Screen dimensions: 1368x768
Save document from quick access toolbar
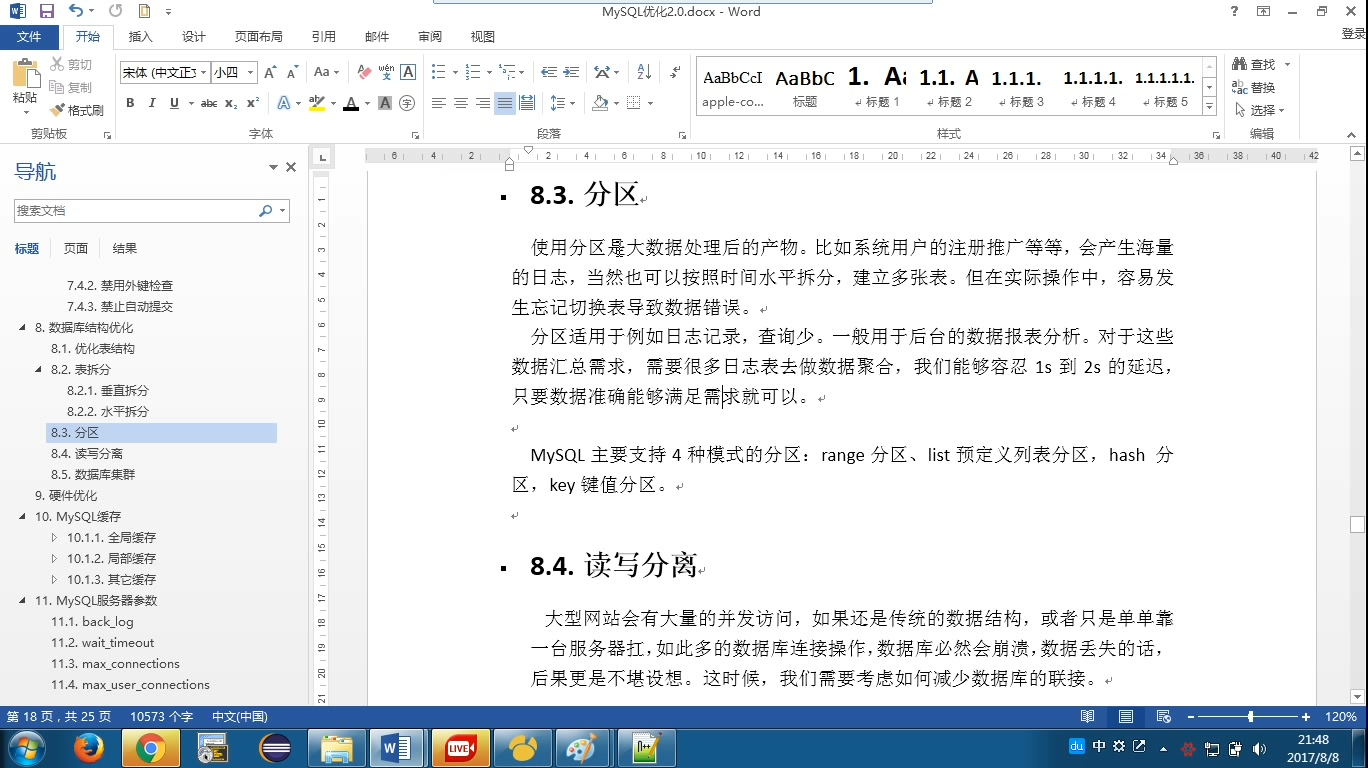click(x=46, y=12)
